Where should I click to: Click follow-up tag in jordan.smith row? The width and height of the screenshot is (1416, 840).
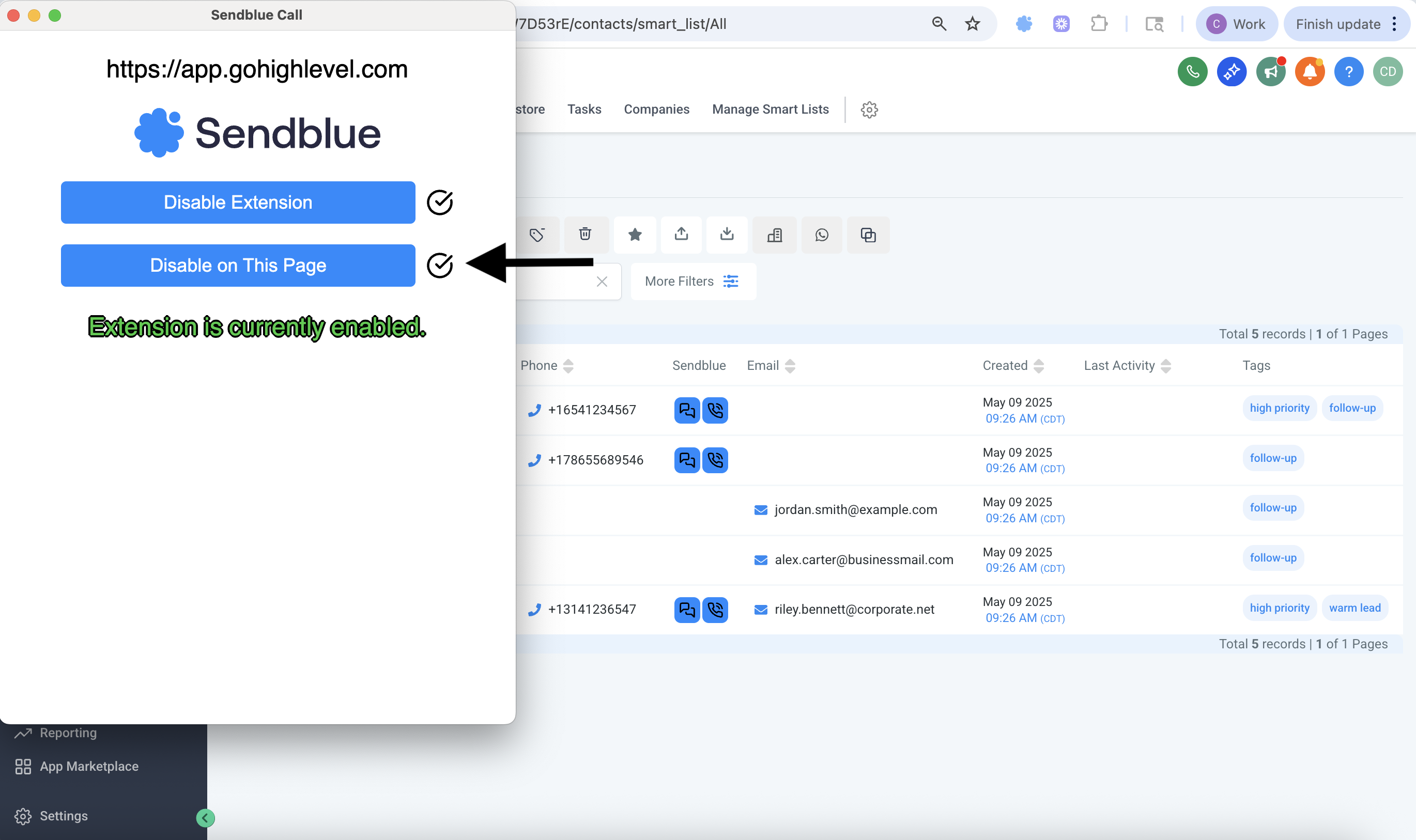click(x=1273, y=508)
